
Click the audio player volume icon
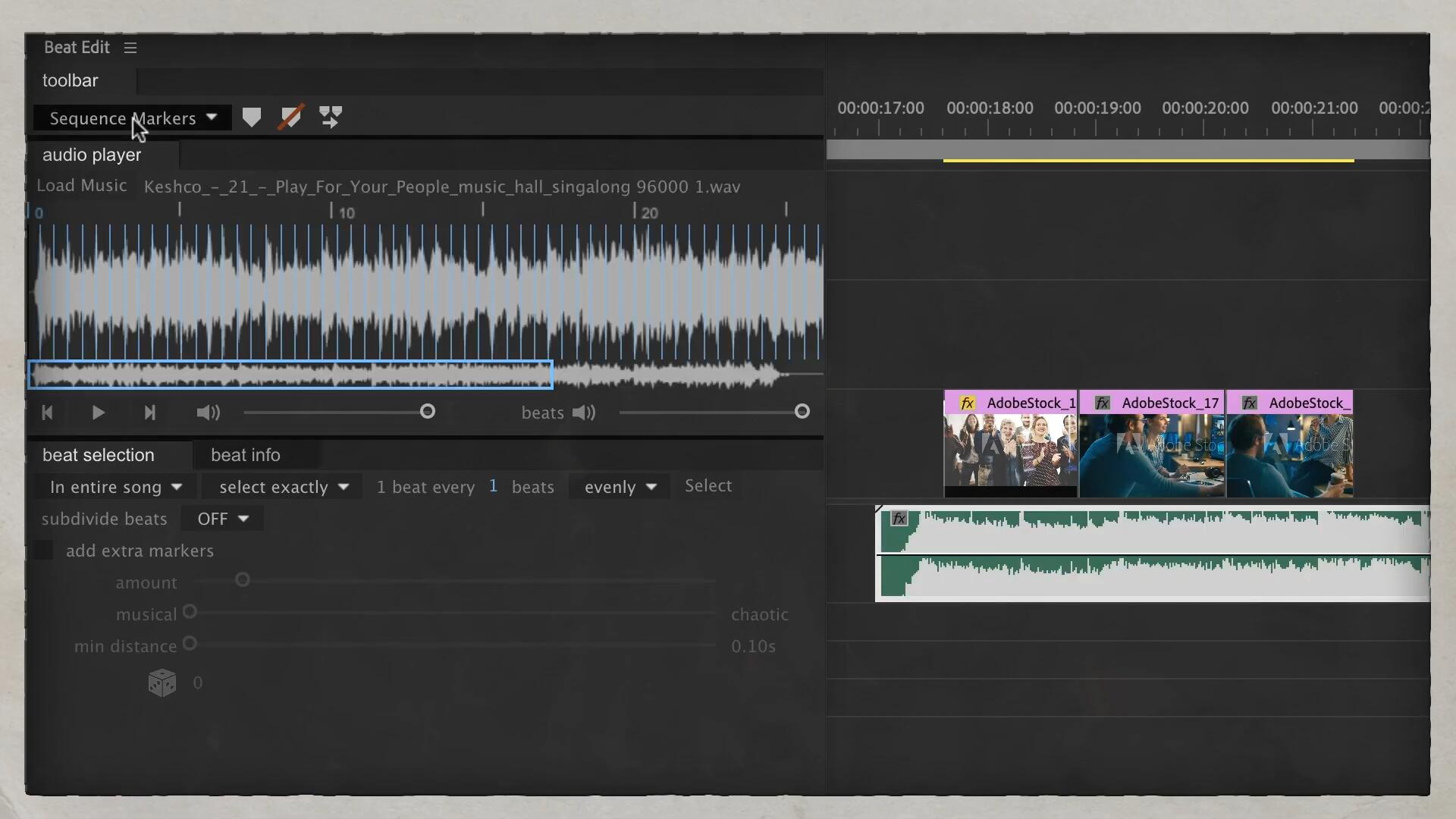(x=208, y=411)
